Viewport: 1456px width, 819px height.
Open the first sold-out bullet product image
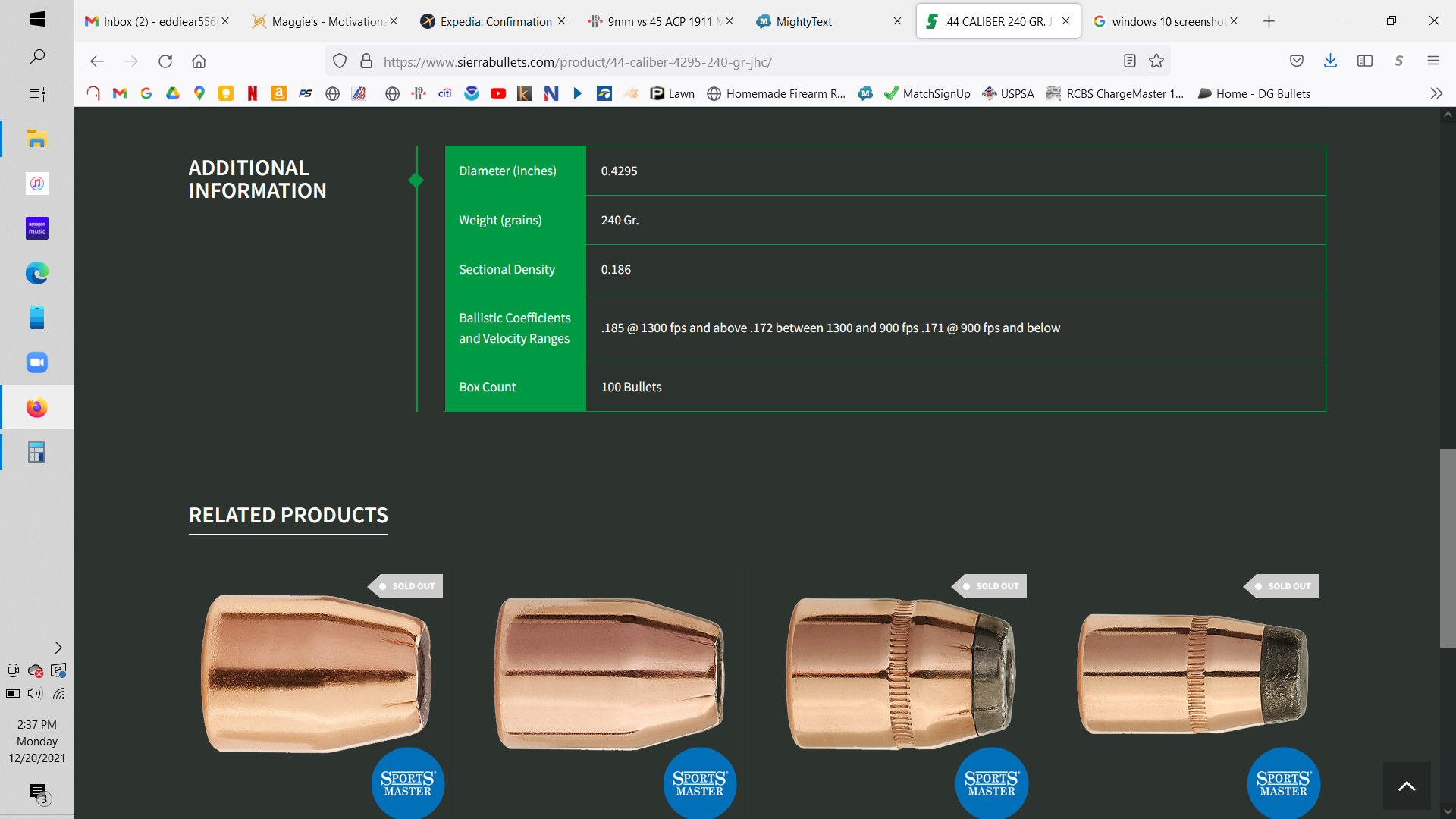pos(317,673)
